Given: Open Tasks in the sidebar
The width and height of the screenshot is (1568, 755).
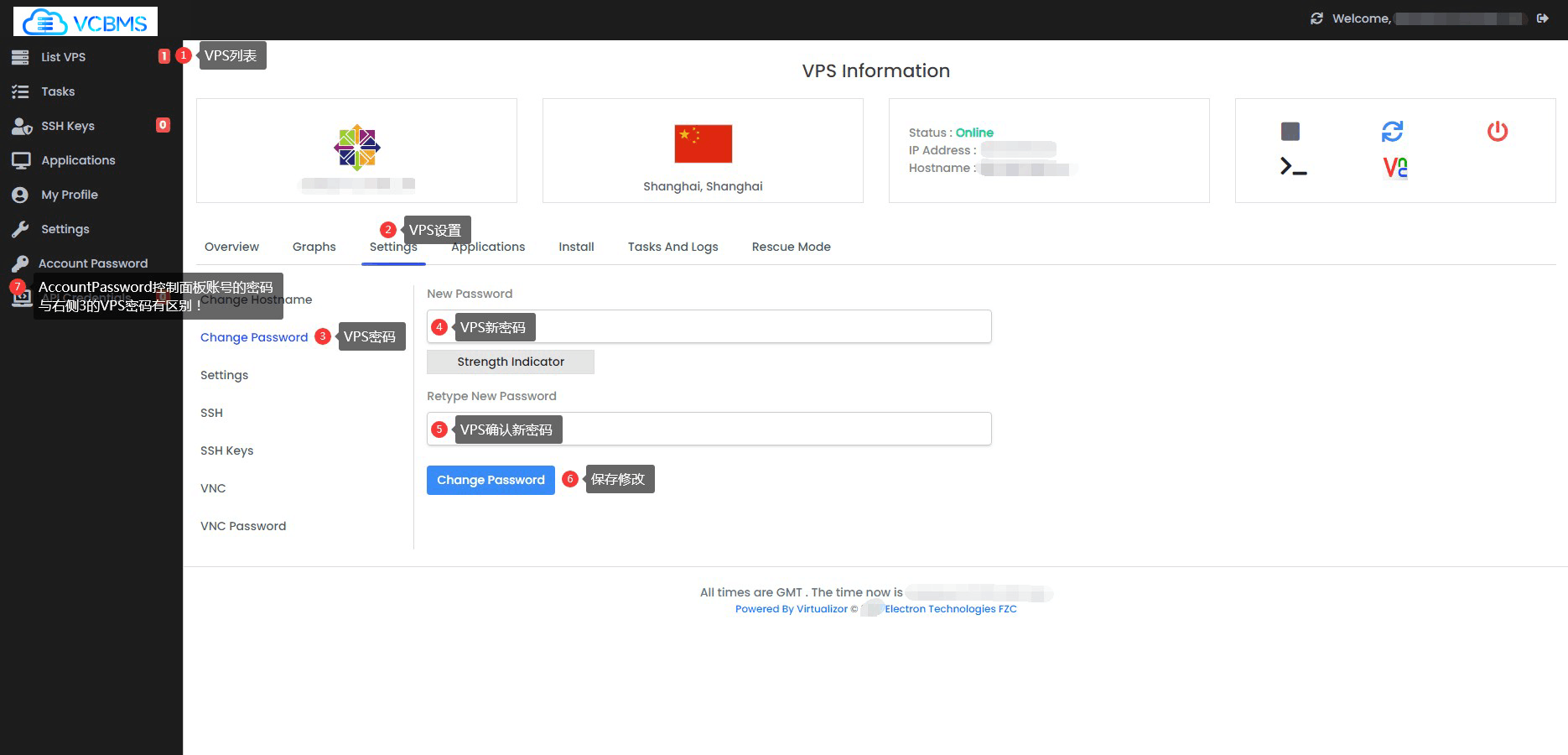Looking at the screenshot, I should tap(58, 91).
